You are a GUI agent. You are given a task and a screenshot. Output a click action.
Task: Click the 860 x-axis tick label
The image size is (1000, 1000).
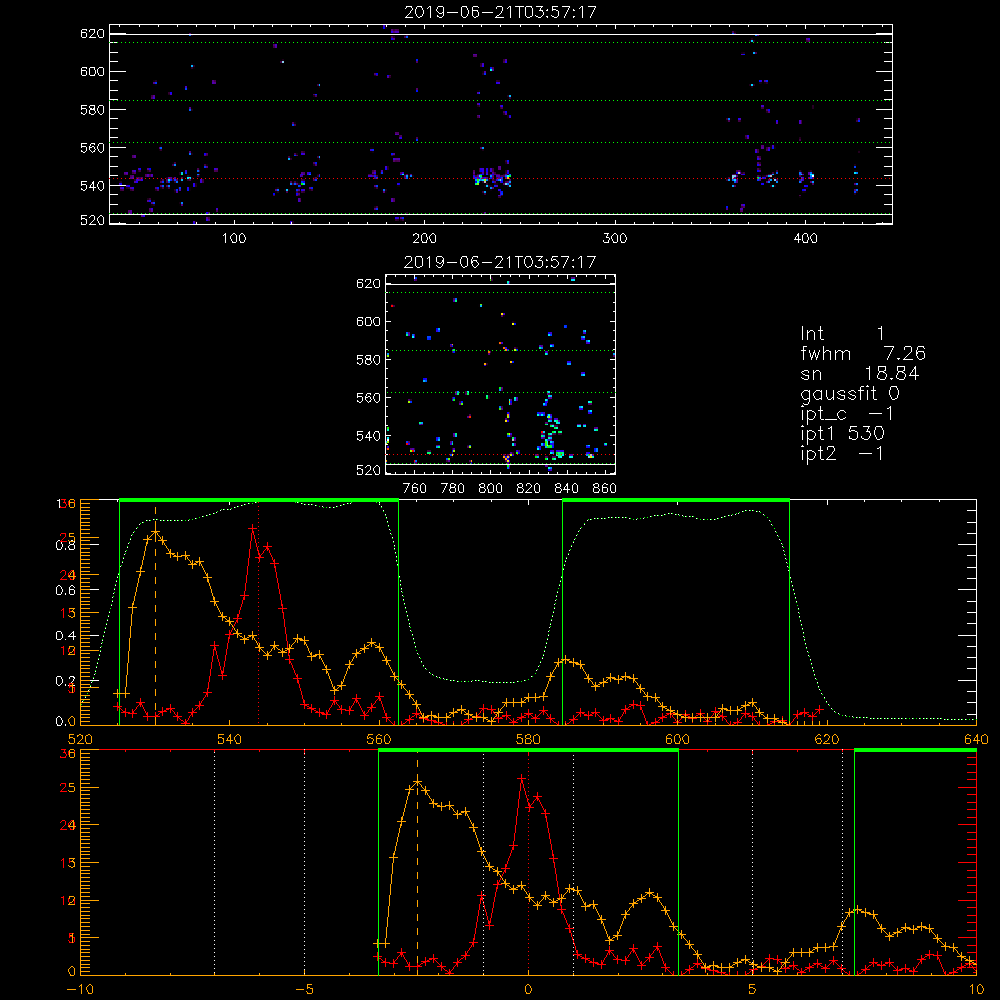pyautogui.click(x=605, y=489)
